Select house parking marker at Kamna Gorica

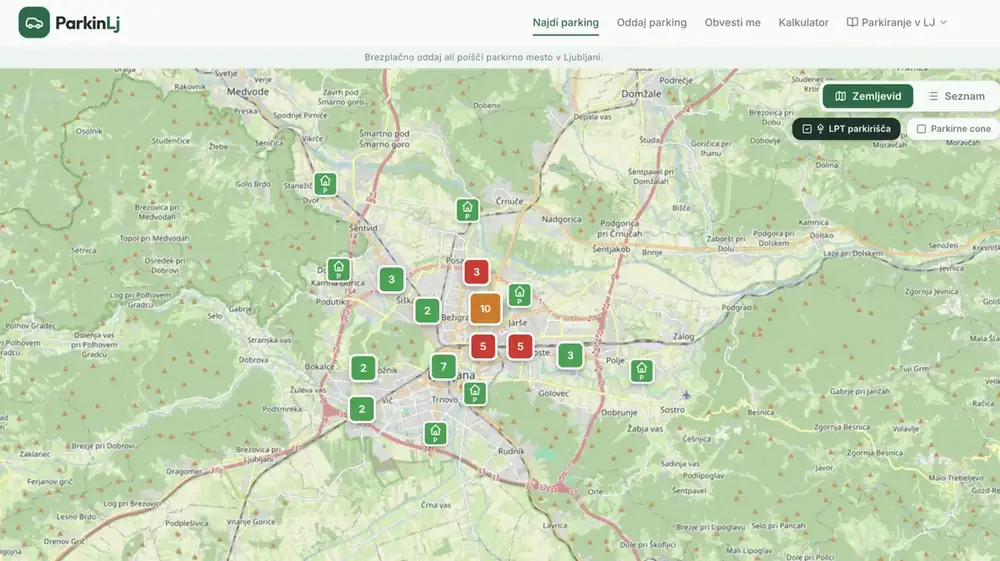(339, 269)
